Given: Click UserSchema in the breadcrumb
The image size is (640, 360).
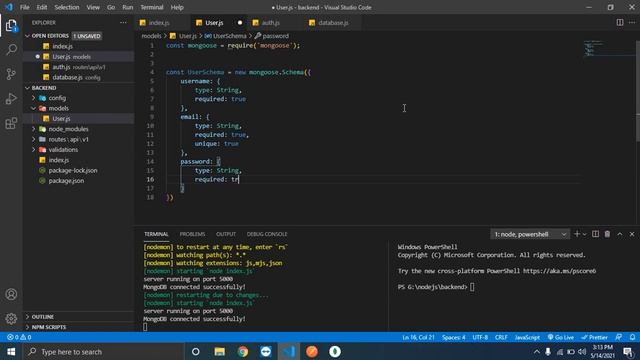Looking at the screenshot, I should point(229,36).
